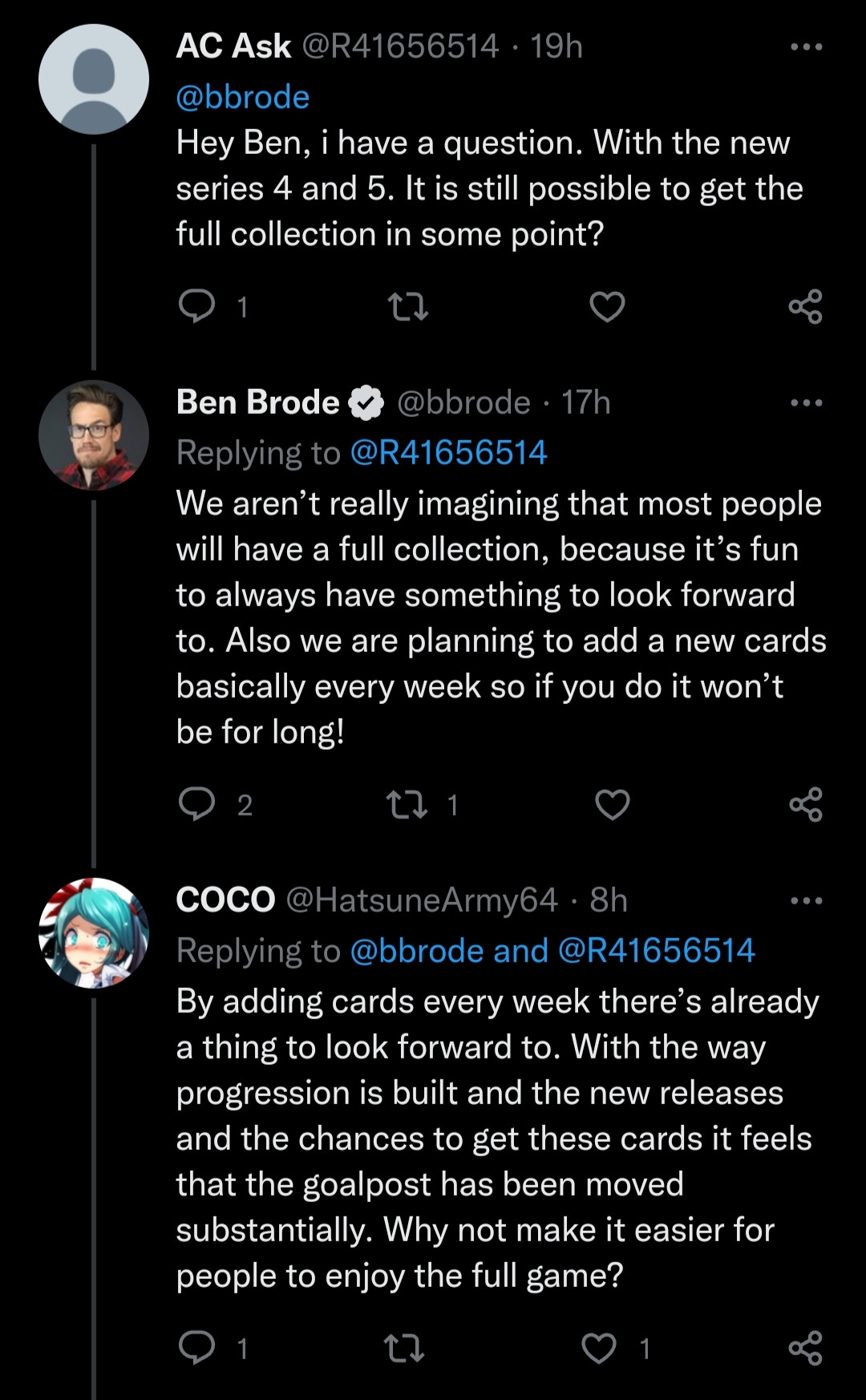The image size is (866, 1400).
Task: Open @R41656514 link in Ben Brode's reply
Action: click(x=449, y=453)
